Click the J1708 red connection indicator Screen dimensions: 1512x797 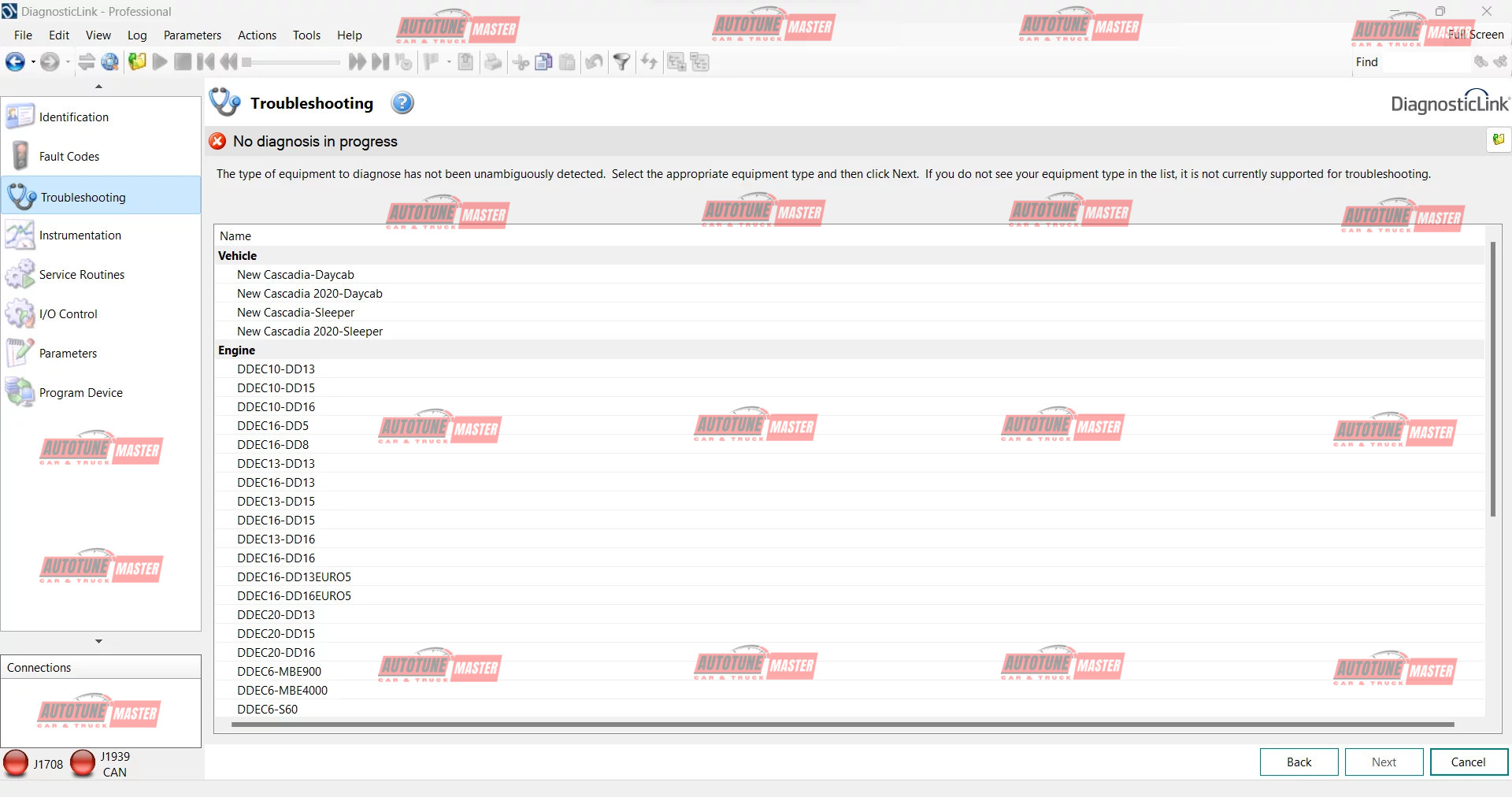[16, 763]
